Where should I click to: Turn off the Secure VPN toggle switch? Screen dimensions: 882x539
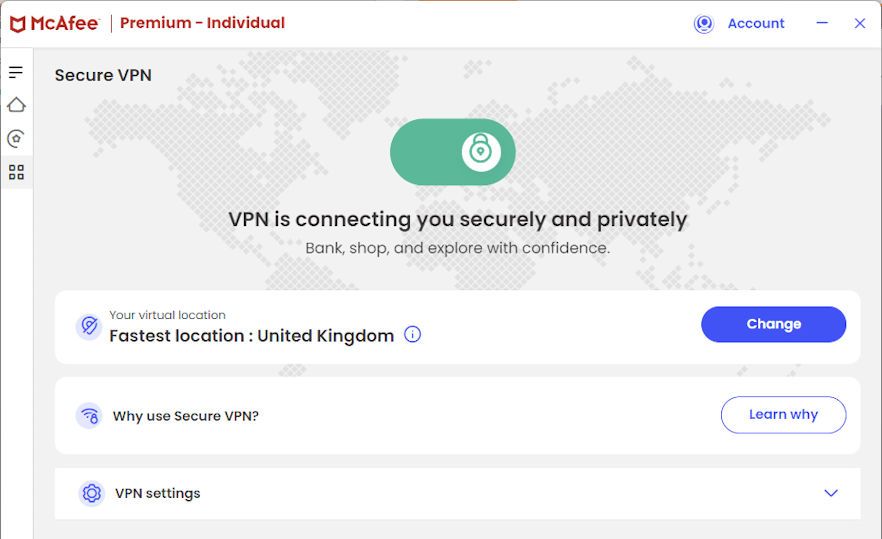tap(453, 152)
